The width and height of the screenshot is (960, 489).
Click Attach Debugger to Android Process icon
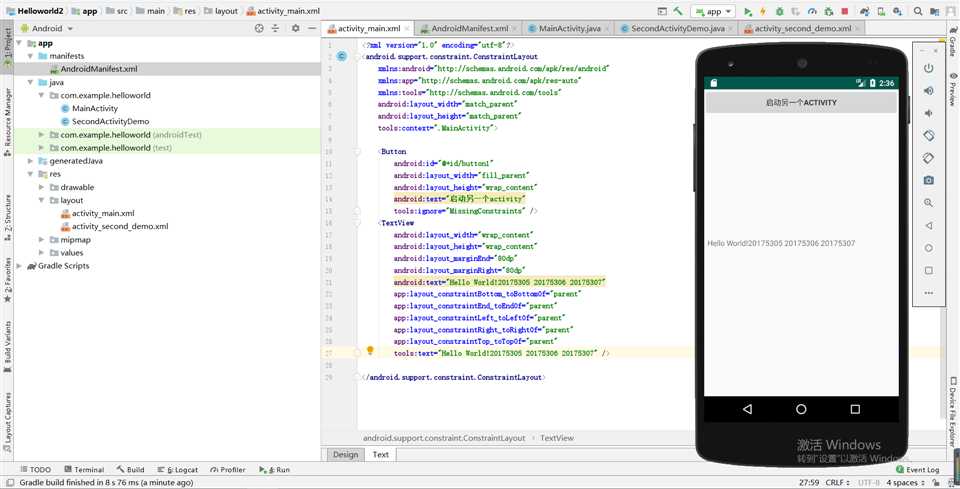(828, 11)
